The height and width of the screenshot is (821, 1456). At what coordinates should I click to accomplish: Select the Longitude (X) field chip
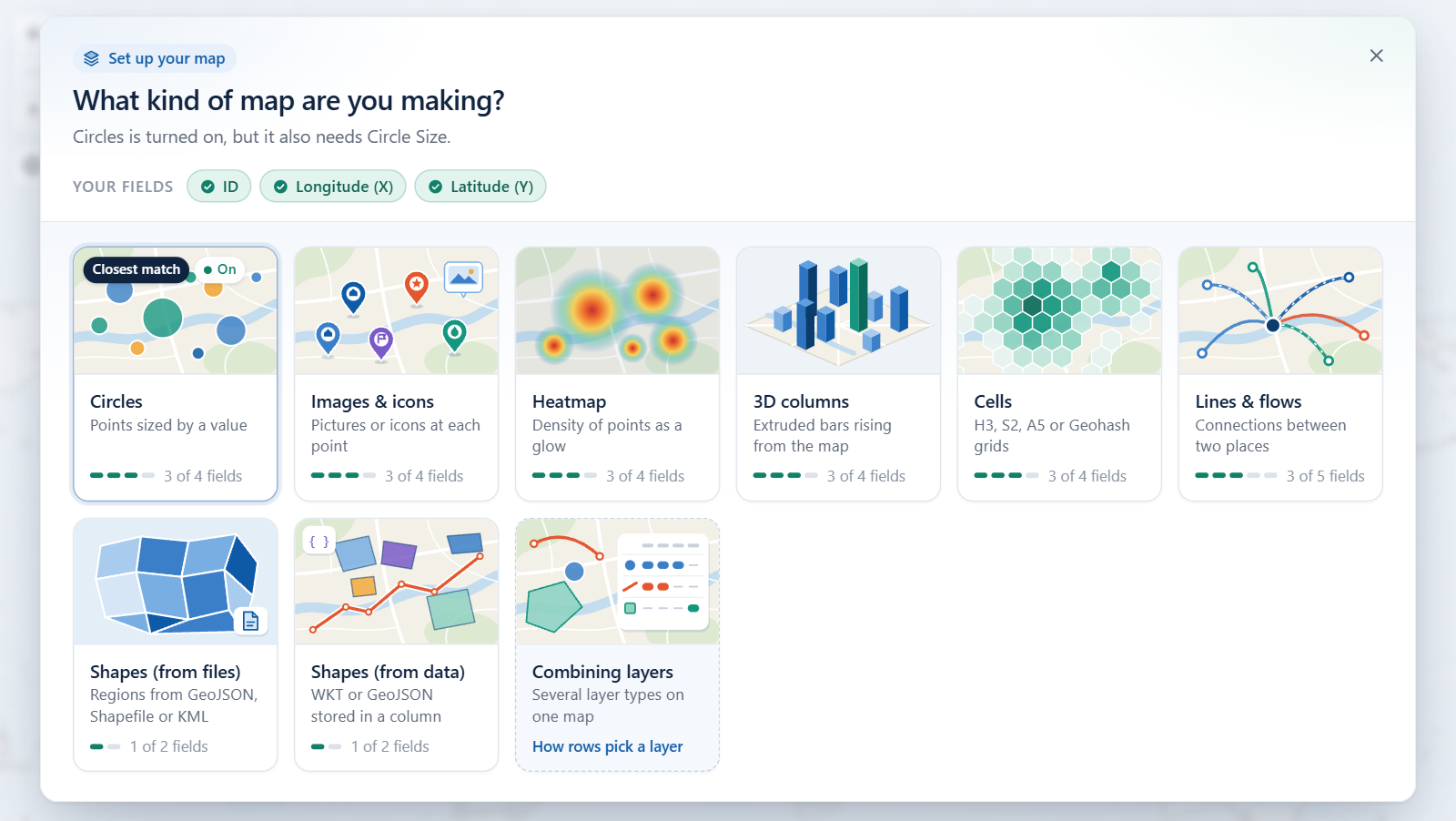(333, 187)
